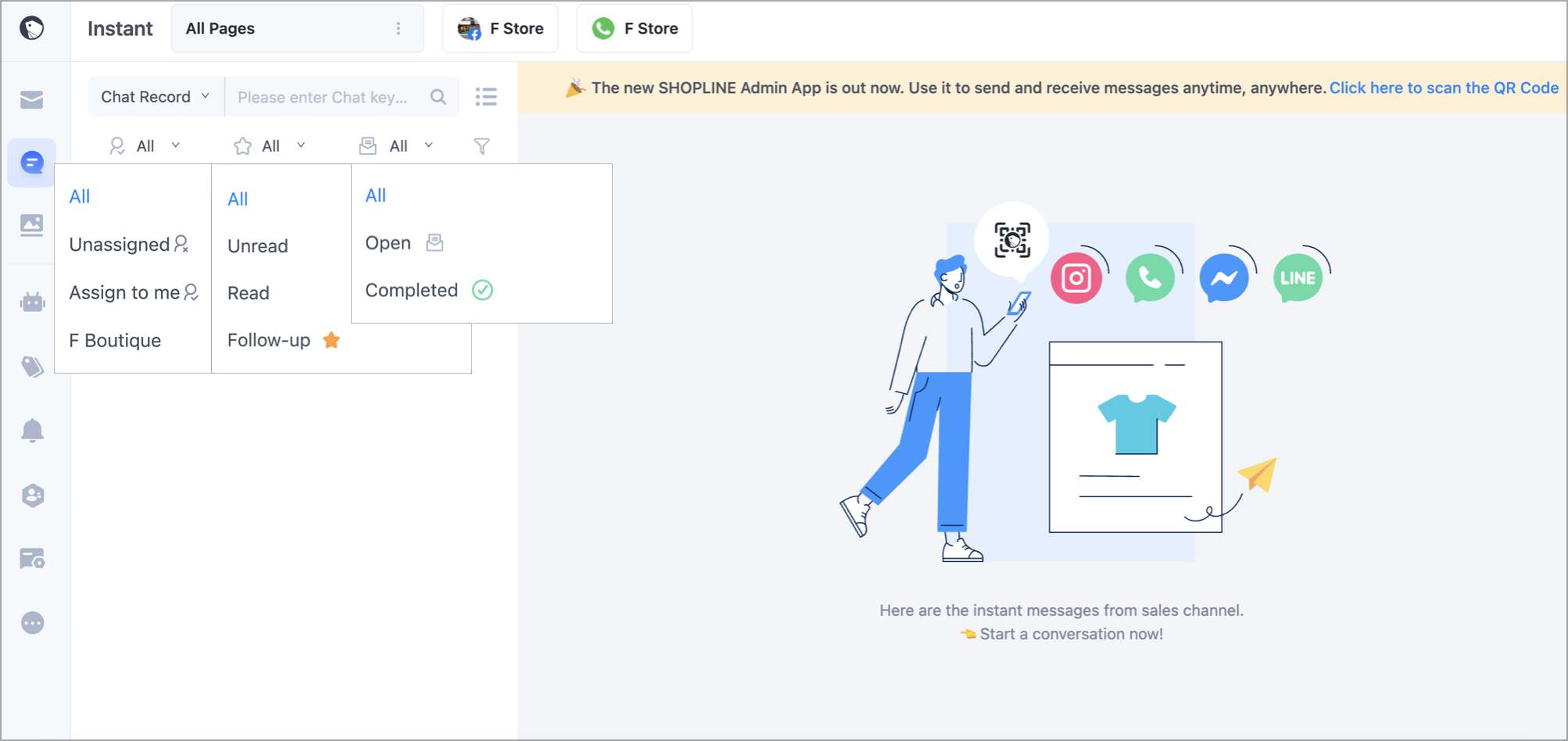The image size is (1568, 741).
Task: Open the tags sidebar icon
Action: (32, 367)
